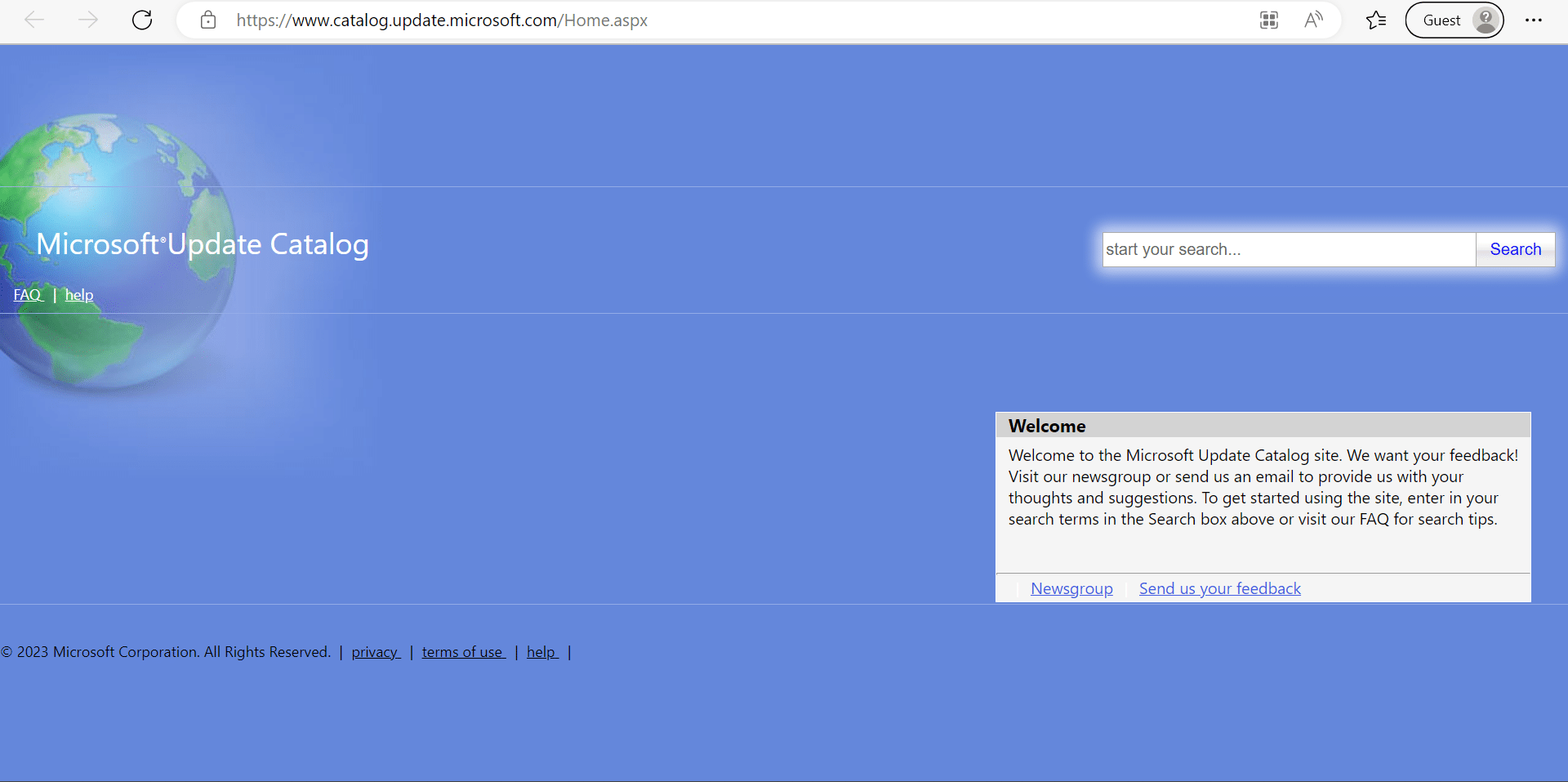The width and height of the screenshot is (1568, 782).
Task: Reload the page with Refresh icon
Action: (x=142, y=20)
